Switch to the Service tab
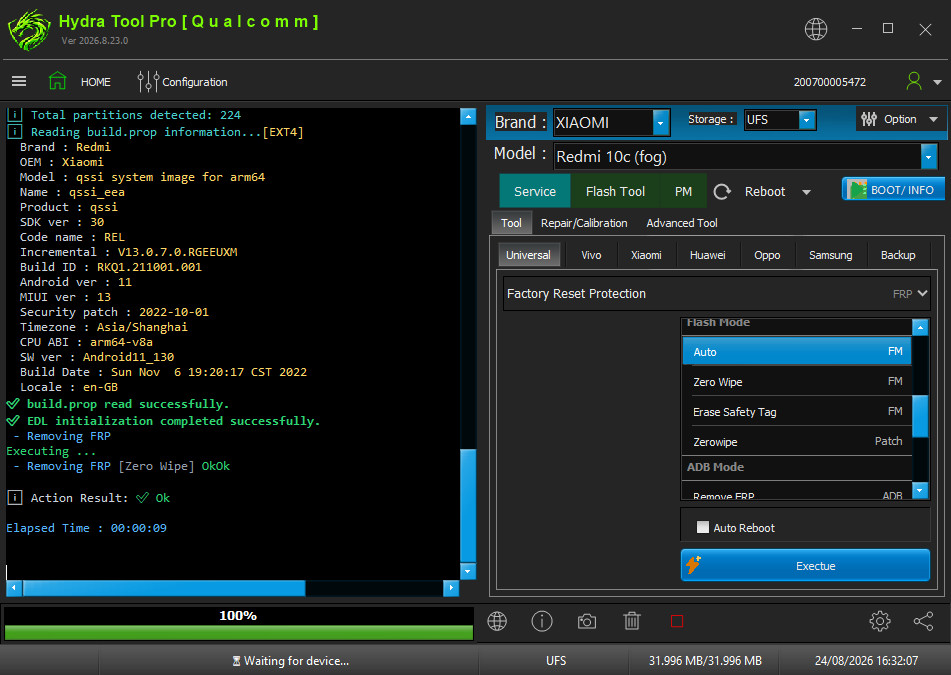This screenshot has height=675, width=951. point(535,192)
